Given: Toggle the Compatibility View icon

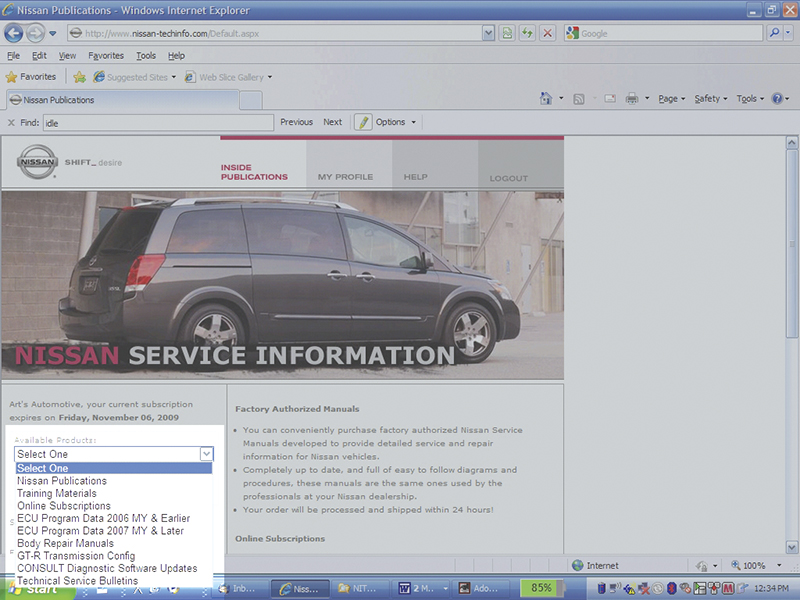Looking at the screenshot, I should click(507, 34).
